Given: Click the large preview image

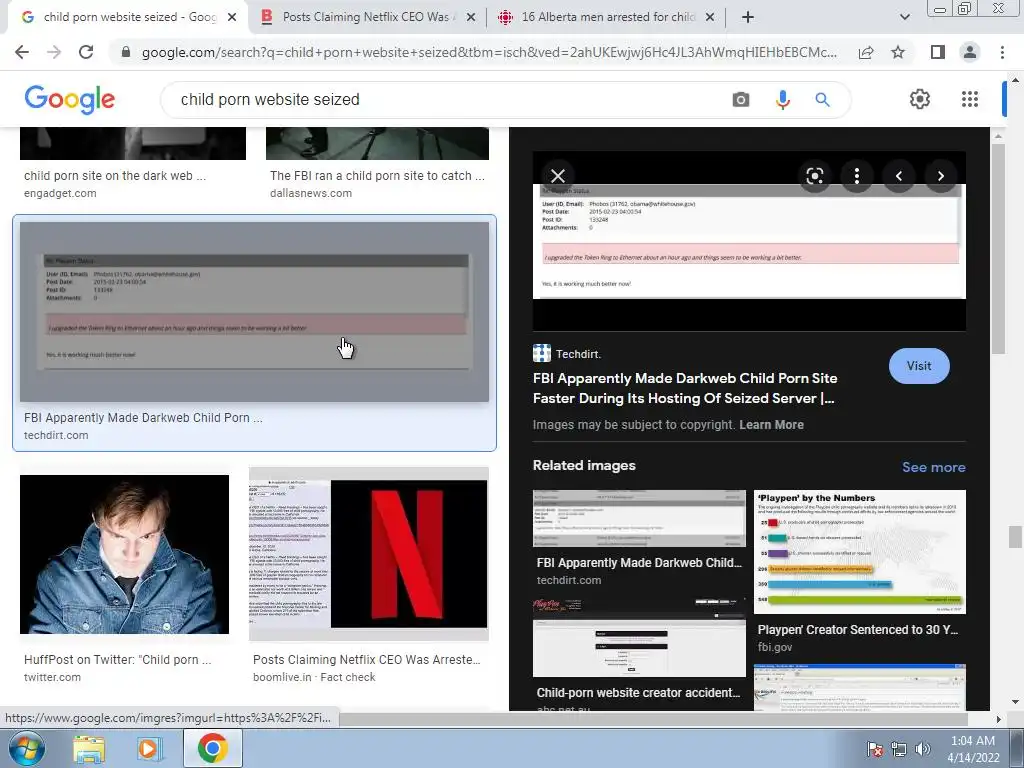Looking at the screenshot, I should (x=749, y=242).
